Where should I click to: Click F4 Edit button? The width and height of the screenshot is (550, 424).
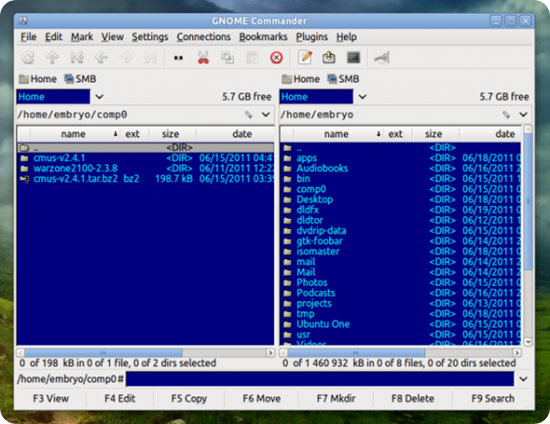tap(120, 398)
